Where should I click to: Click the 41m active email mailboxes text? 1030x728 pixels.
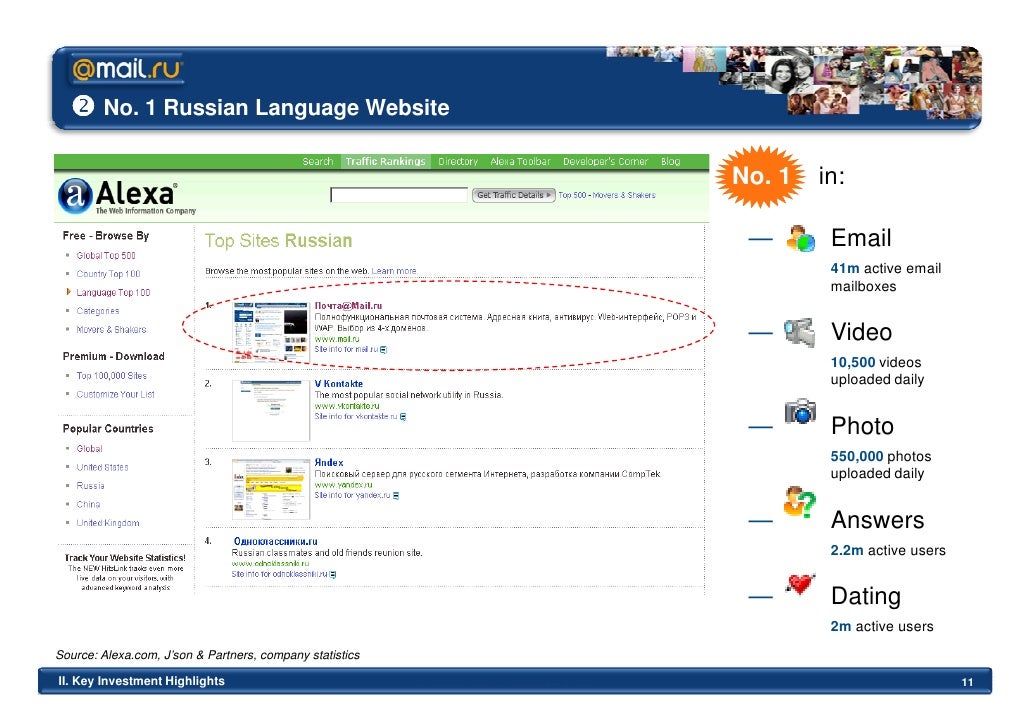[885, 277]
